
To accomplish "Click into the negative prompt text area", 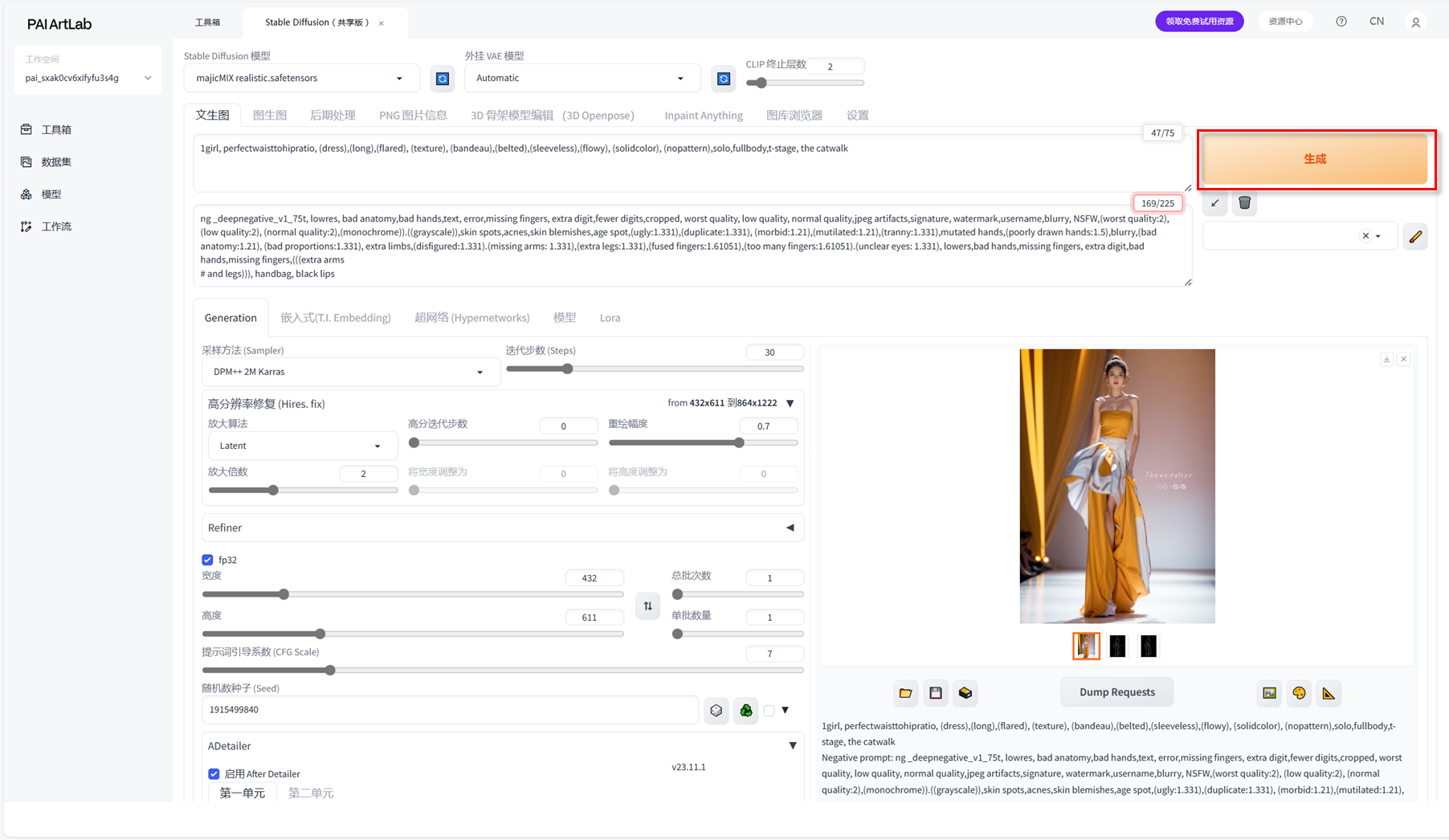I will click(x=692, y=246).
